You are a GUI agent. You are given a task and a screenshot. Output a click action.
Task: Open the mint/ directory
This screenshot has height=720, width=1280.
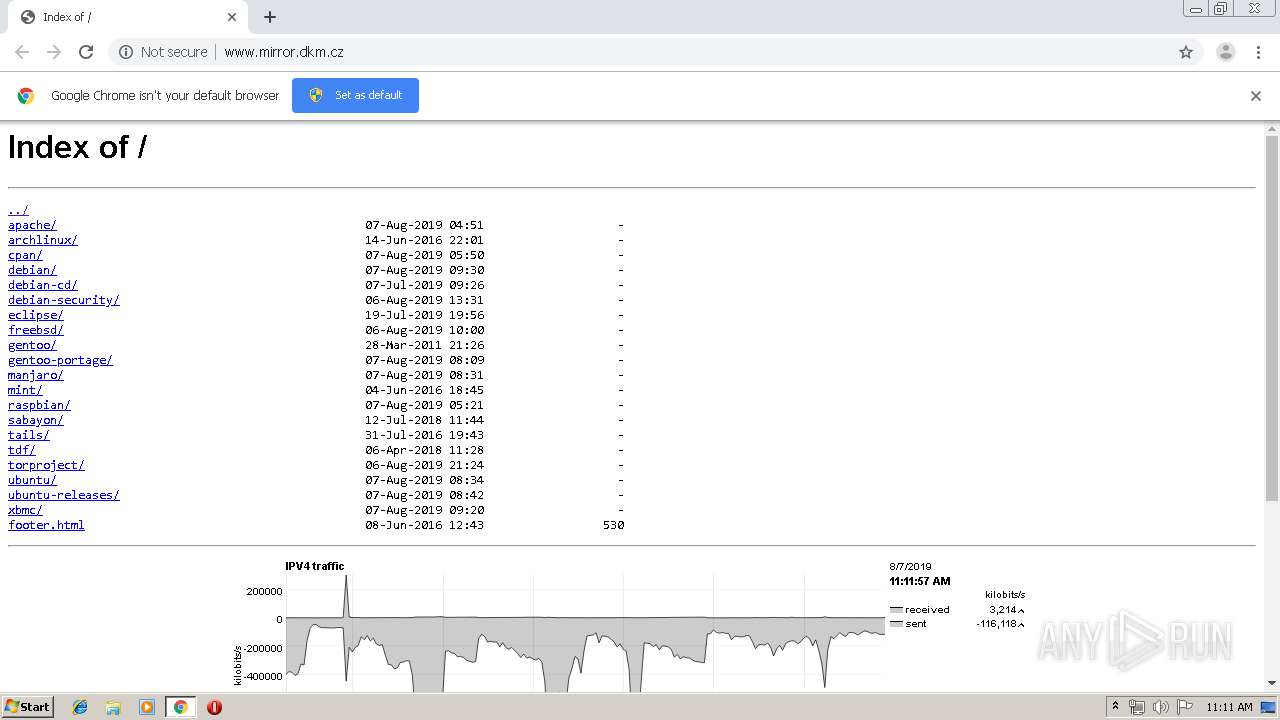click(x=25, y=390)
